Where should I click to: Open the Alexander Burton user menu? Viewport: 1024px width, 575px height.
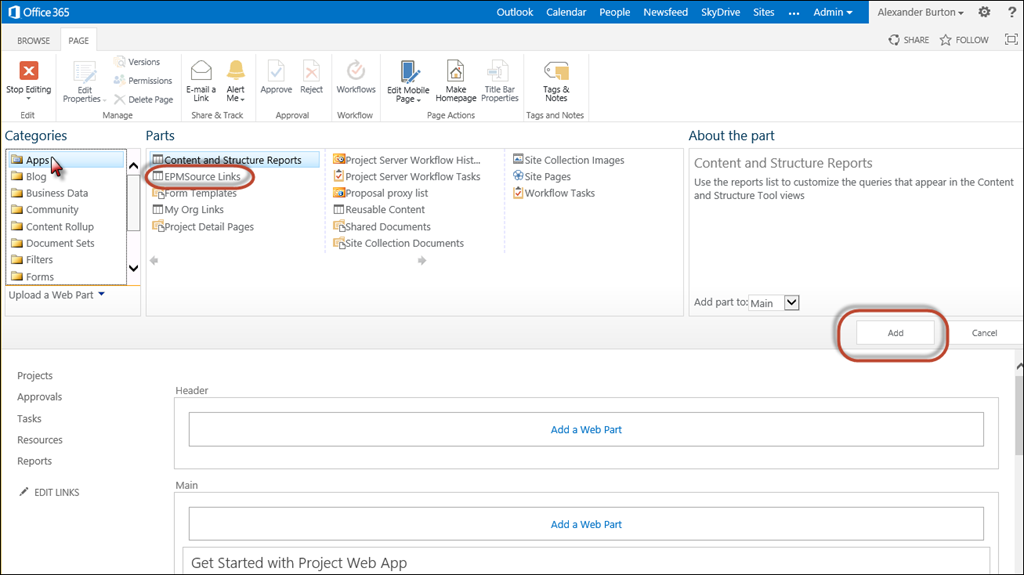pyautogui.click(x=920, y=12)
